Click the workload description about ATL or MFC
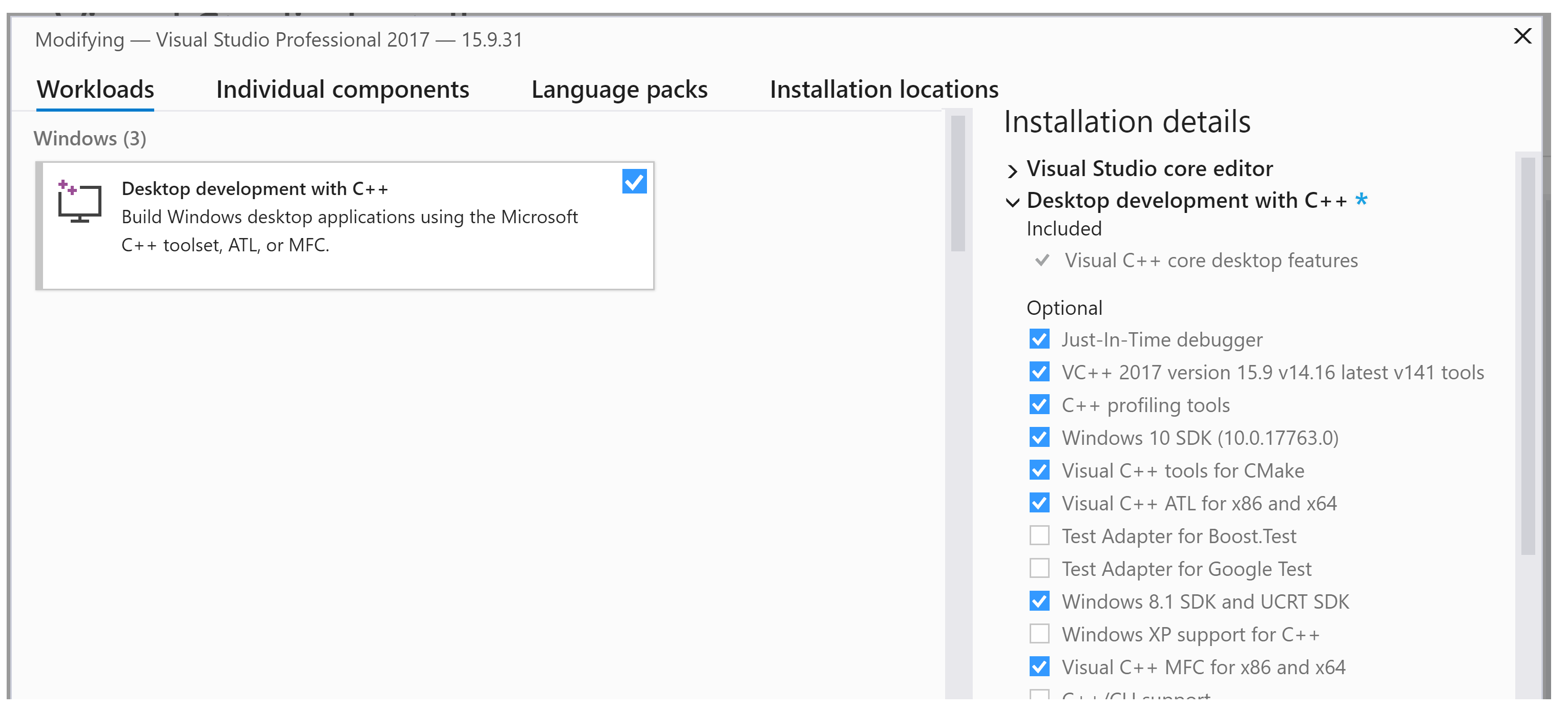 click(x=349, y=231)
